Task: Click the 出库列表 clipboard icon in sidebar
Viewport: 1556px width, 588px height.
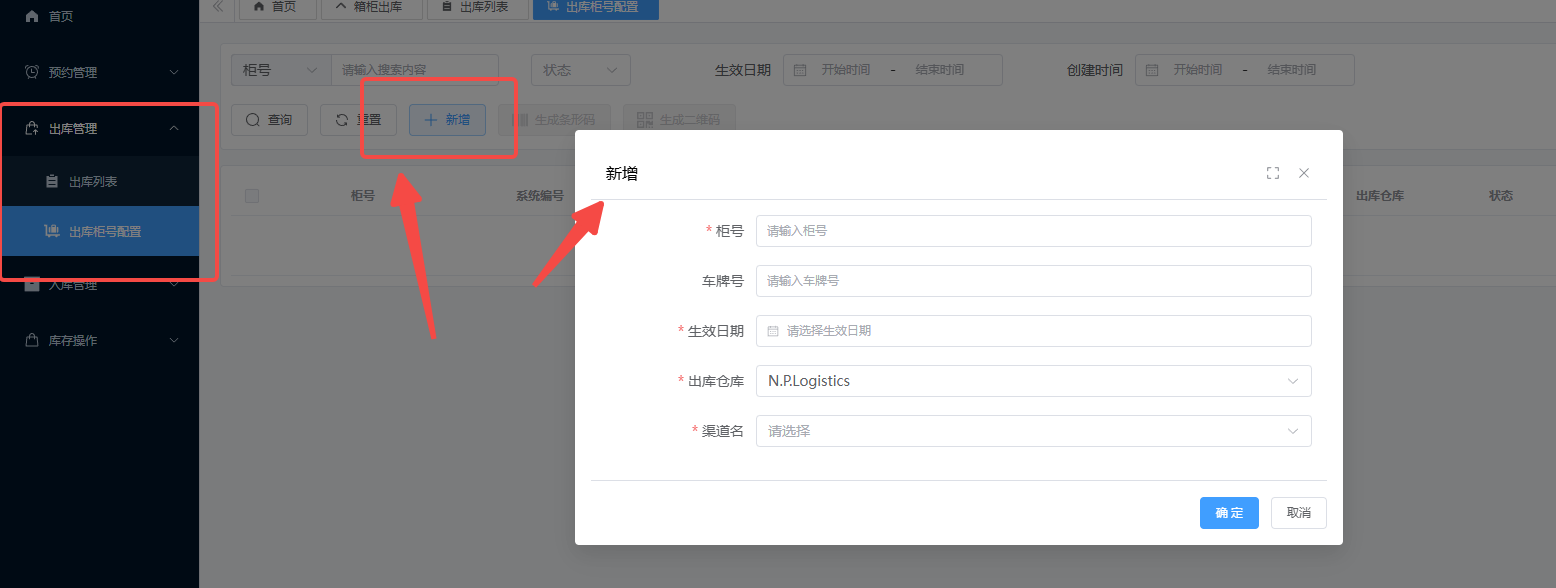Action: (x=52, y=182)
